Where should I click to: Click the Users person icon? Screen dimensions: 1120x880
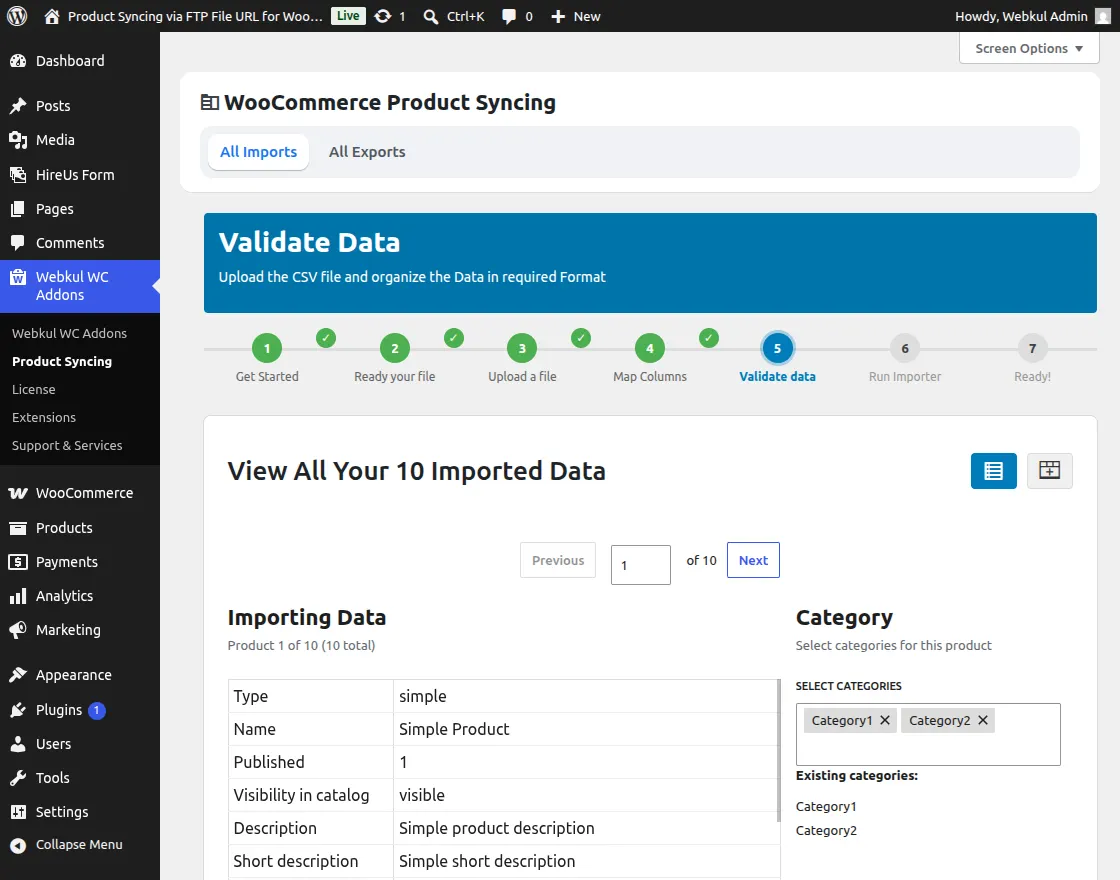pos(18,744)
